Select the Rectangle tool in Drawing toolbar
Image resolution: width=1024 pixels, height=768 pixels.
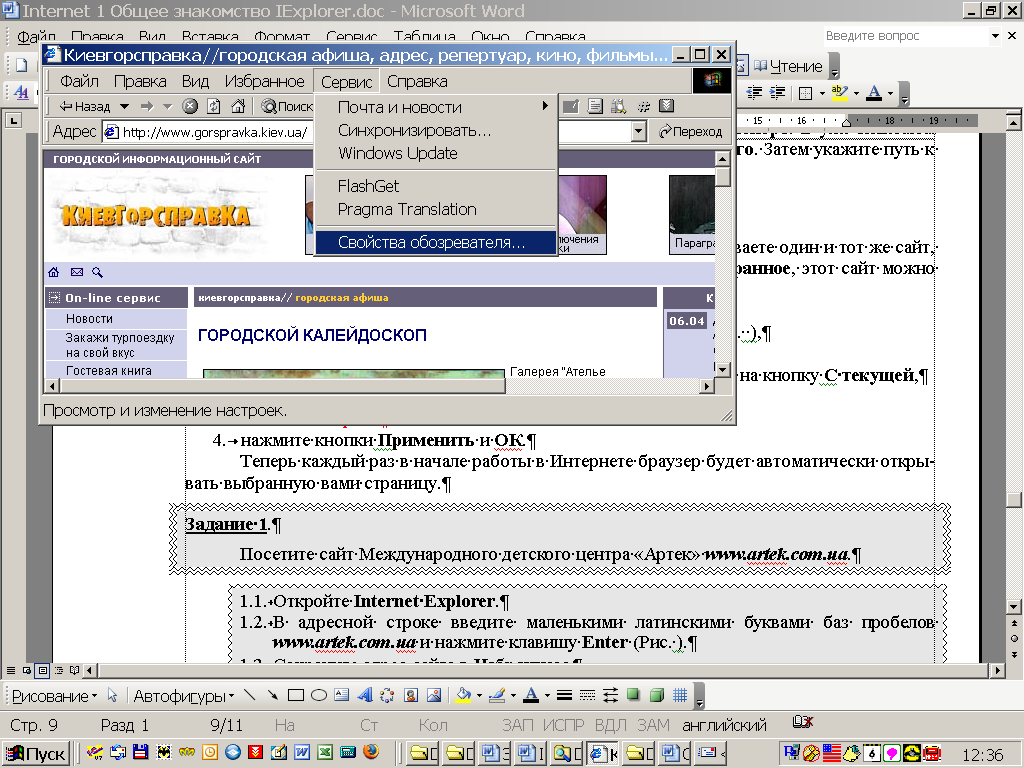(x=296, y=695)
